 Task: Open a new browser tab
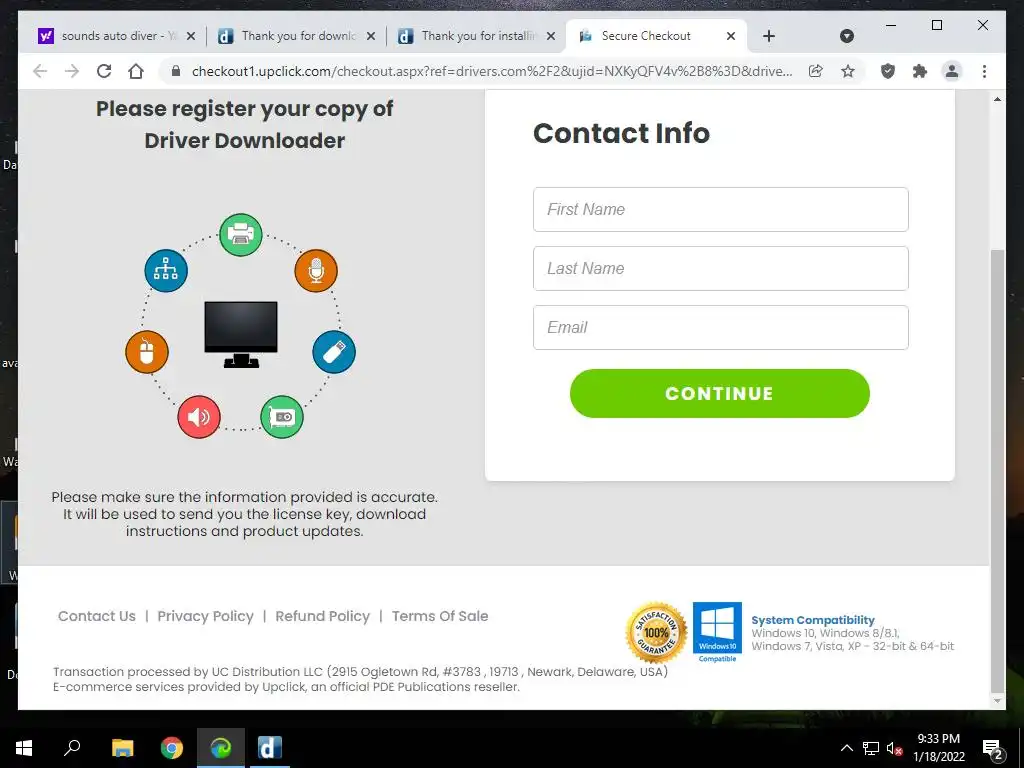769,36
